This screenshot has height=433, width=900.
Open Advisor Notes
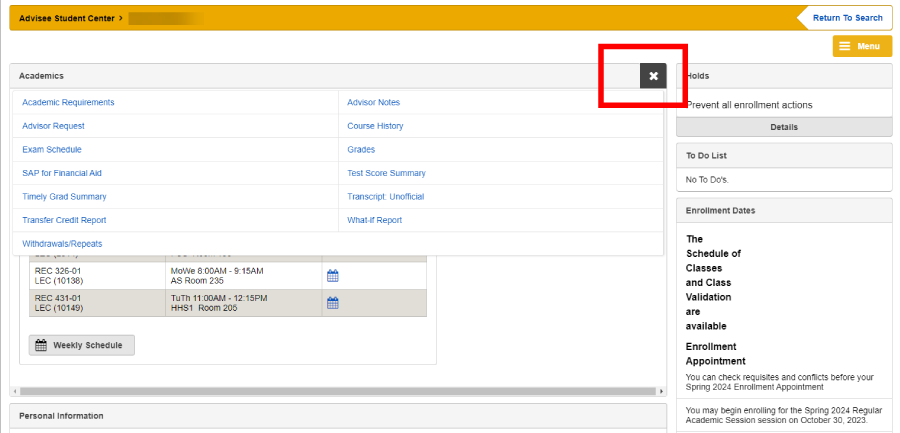point(373,102)
